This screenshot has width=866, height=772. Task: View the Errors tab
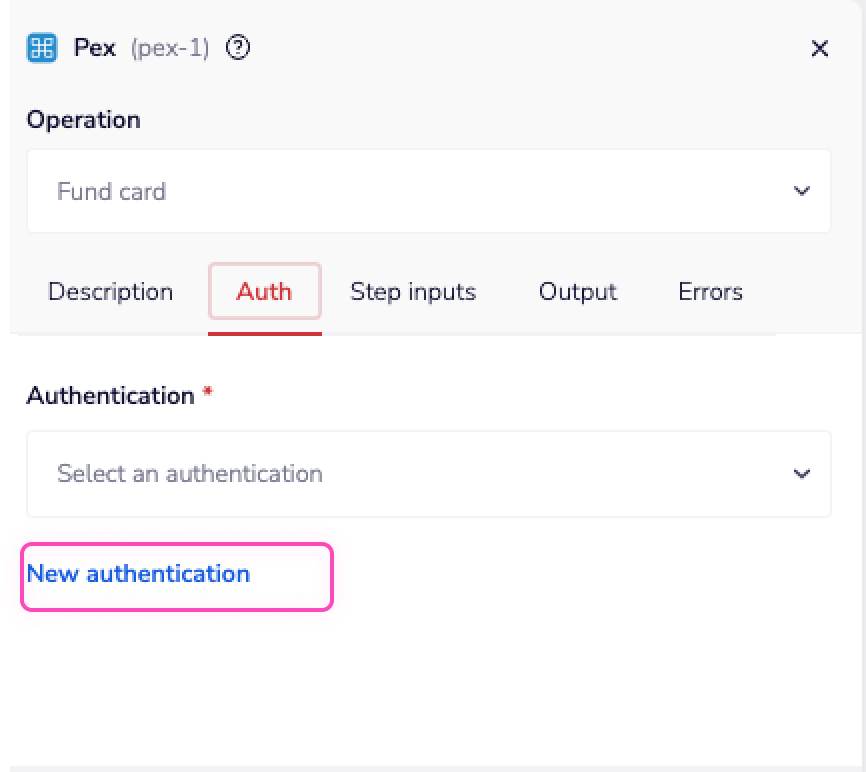pyautogui.click(x=710, y=292)
